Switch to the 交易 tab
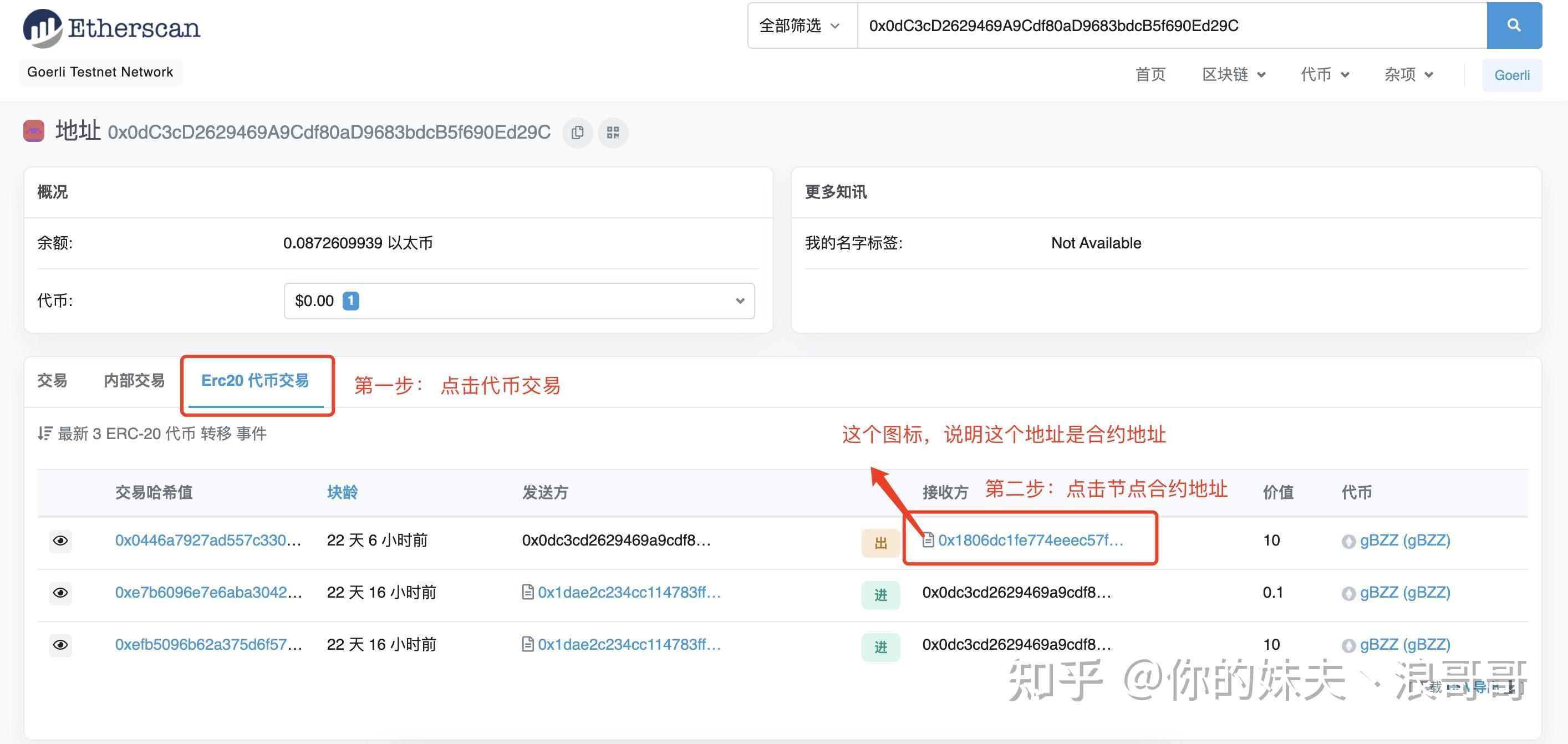This screenshot has height=744, width=1568. 52,380
